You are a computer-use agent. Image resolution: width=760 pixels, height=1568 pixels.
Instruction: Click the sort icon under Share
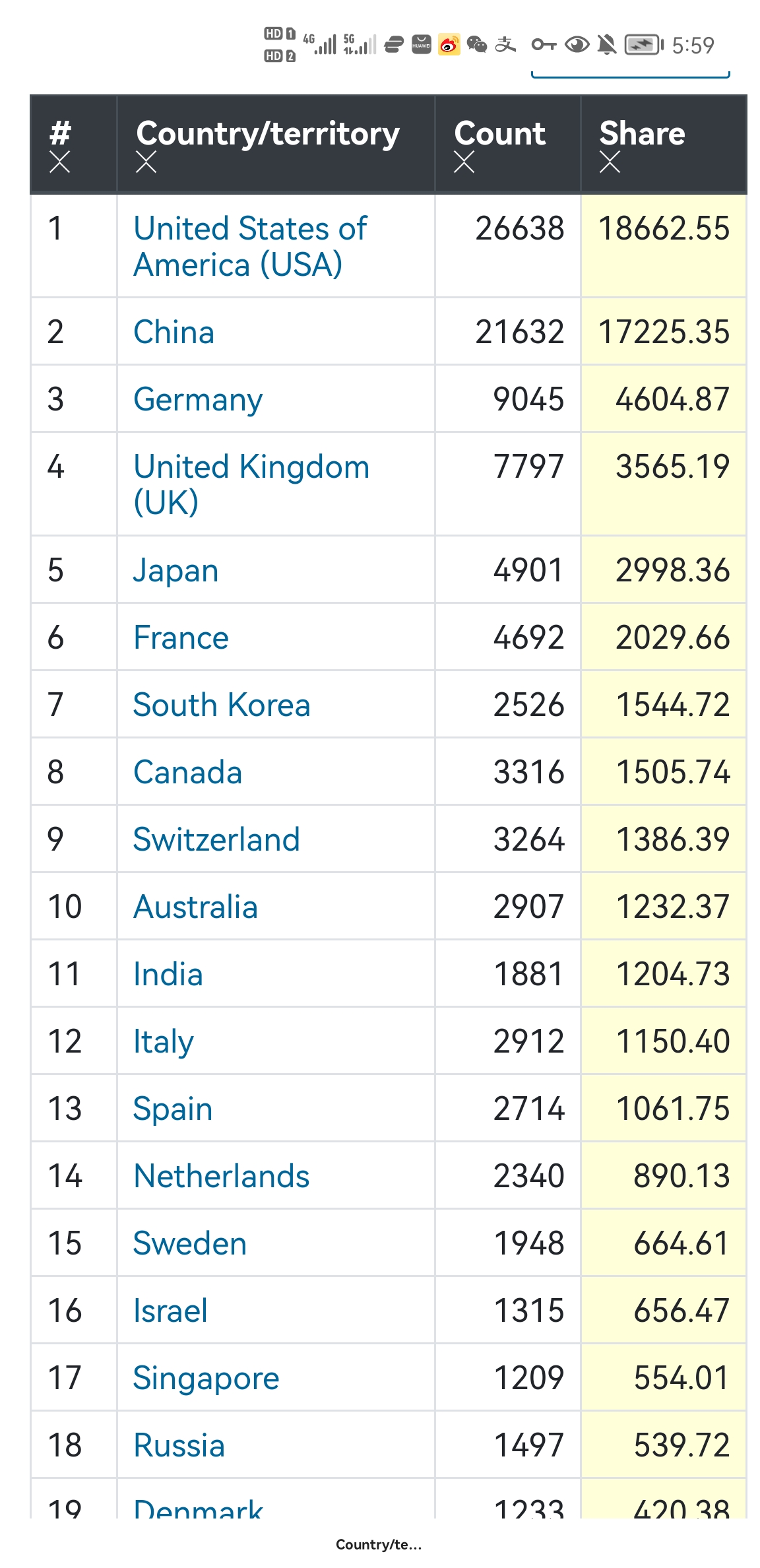(610, 162)
